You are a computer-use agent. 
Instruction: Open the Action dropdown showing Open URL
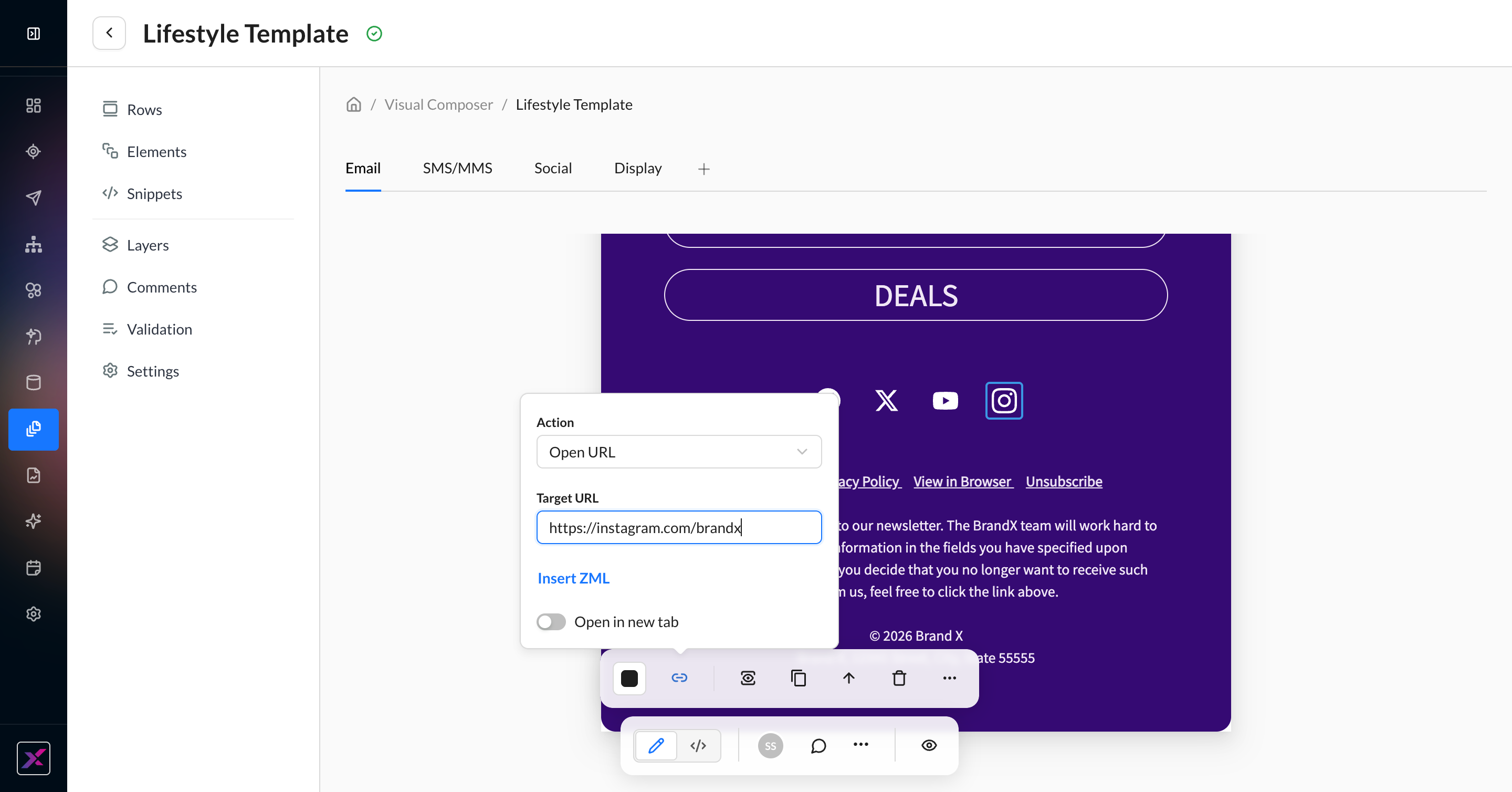[x=678, y=452]
